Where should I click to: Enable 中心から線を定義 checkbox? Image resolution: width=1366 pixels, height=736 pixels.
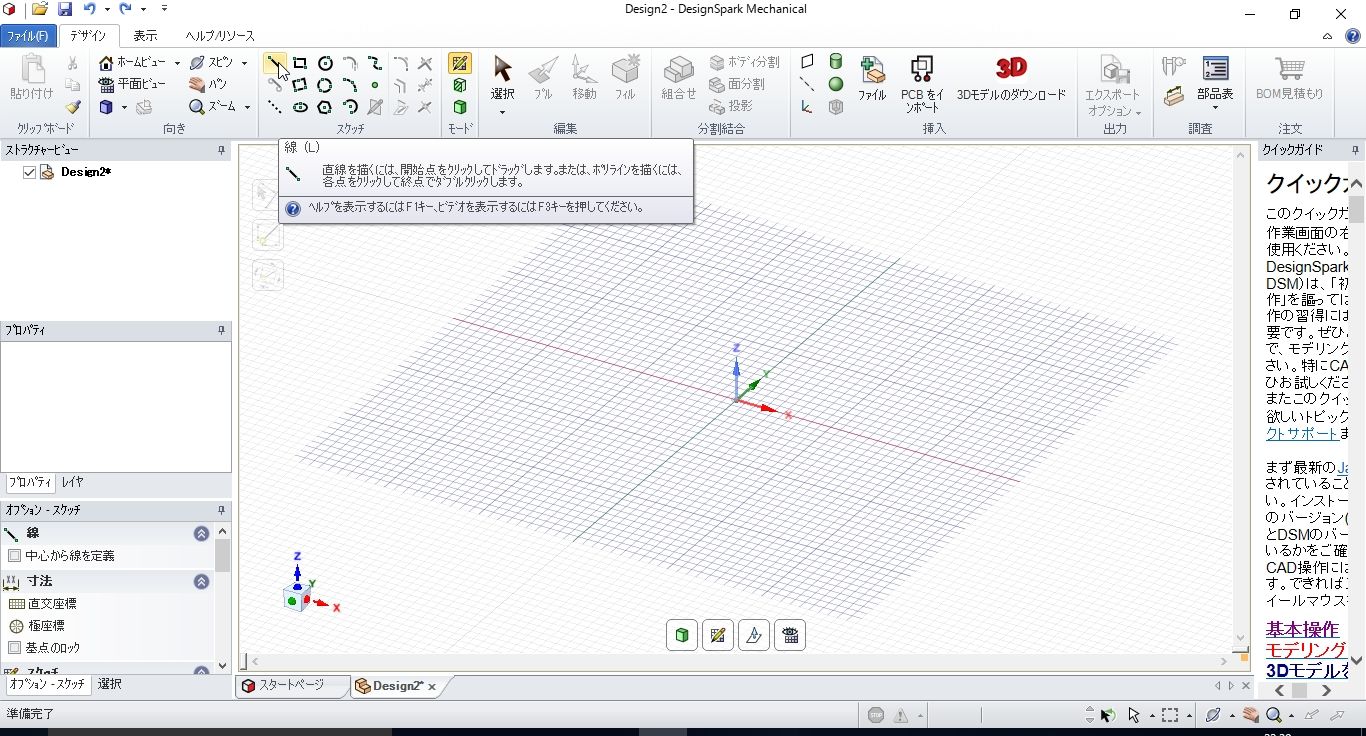click(14, 555)
